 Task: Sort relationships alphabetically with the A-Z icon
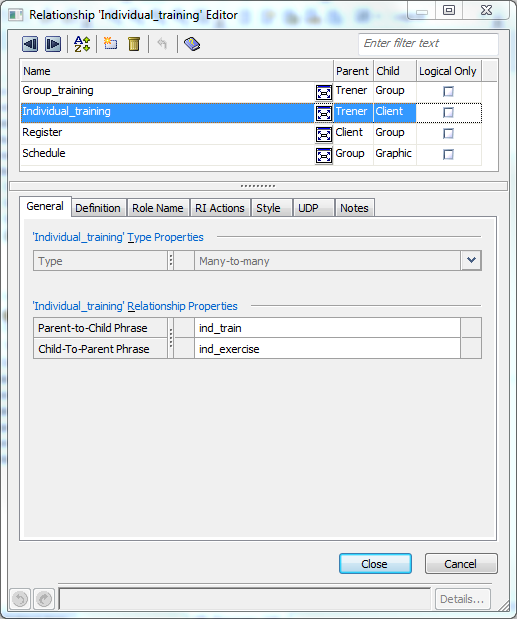pyautogui.click(x=82, y=44)
